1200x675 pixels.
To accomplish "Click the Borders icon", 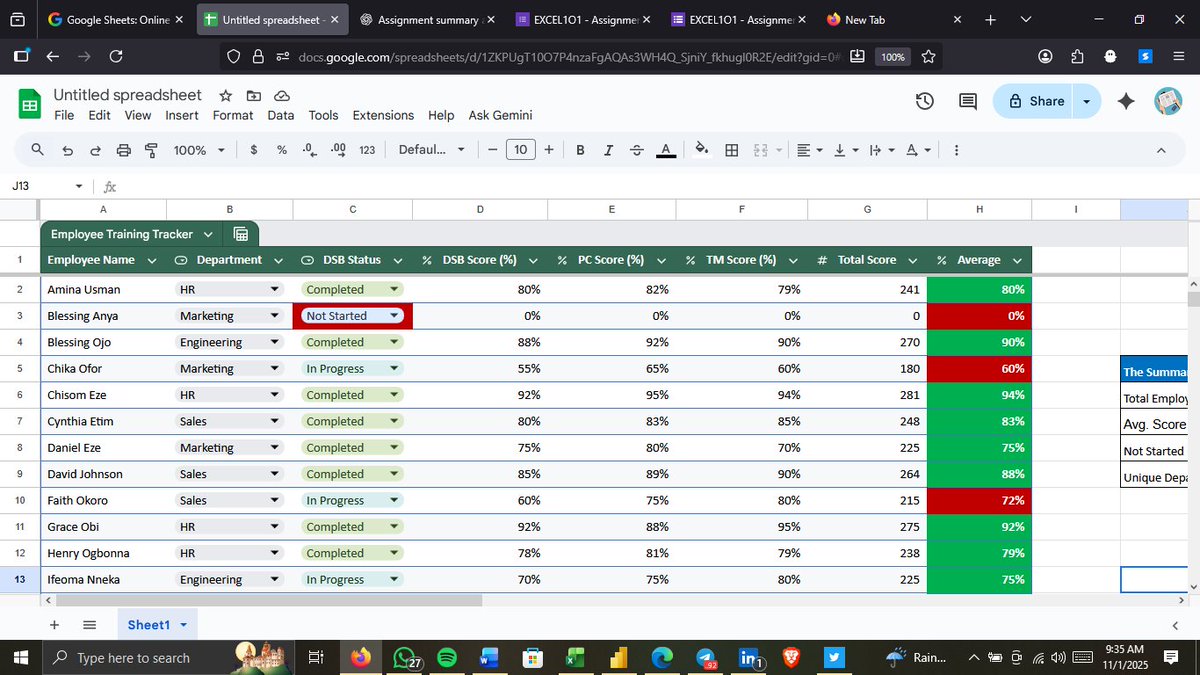I will 731,149.
